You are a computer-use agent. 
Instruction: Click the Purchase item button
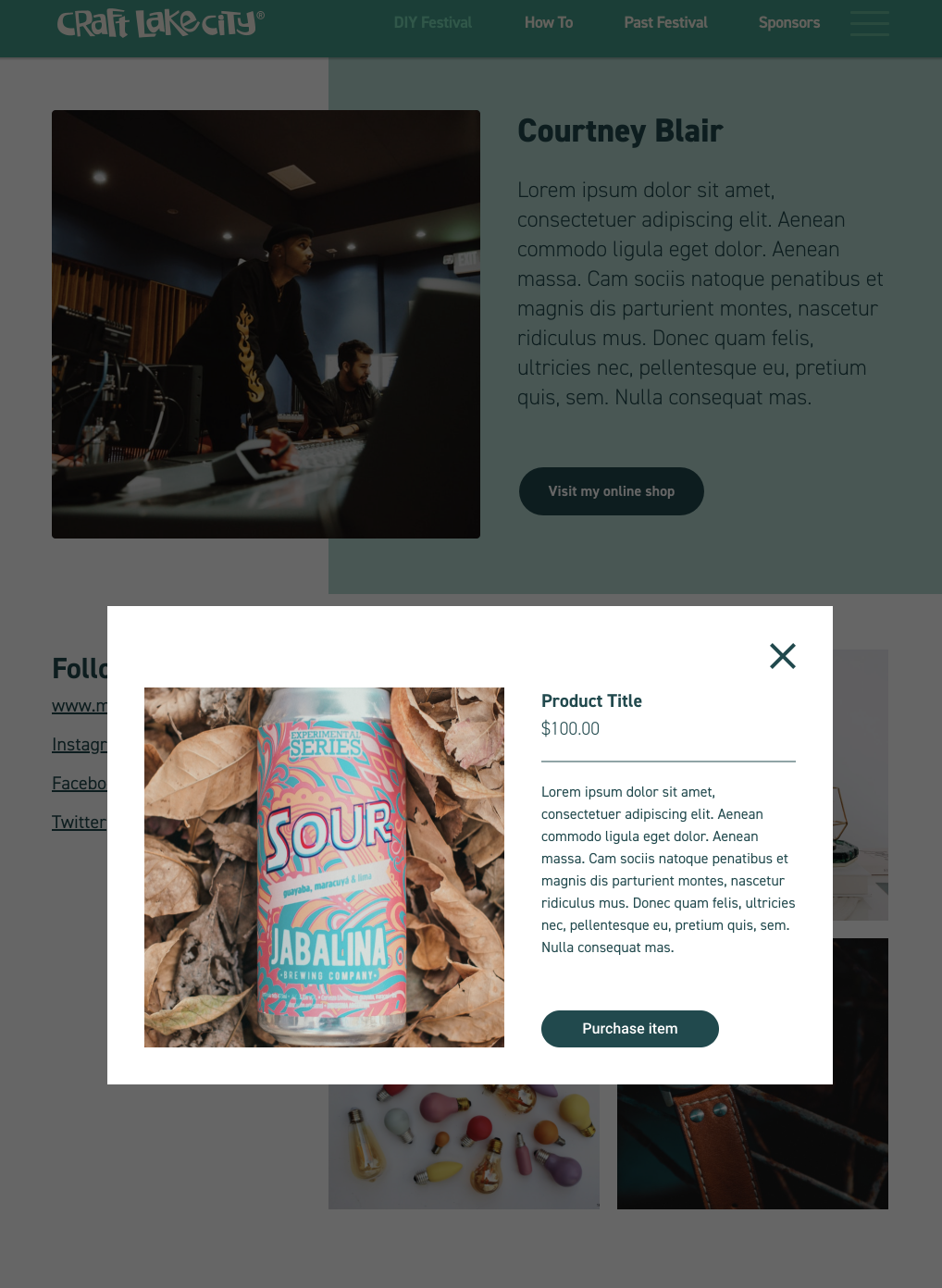[x=630, y=1029]
